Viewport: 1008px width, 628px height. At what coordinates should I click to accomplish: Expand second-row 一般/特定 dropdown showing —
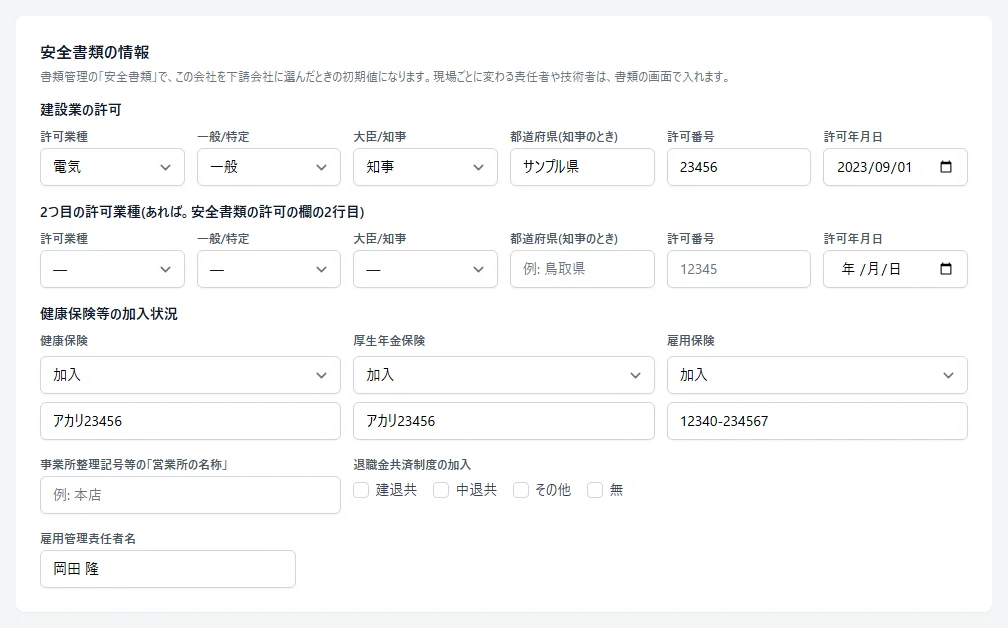click(269, 269)
